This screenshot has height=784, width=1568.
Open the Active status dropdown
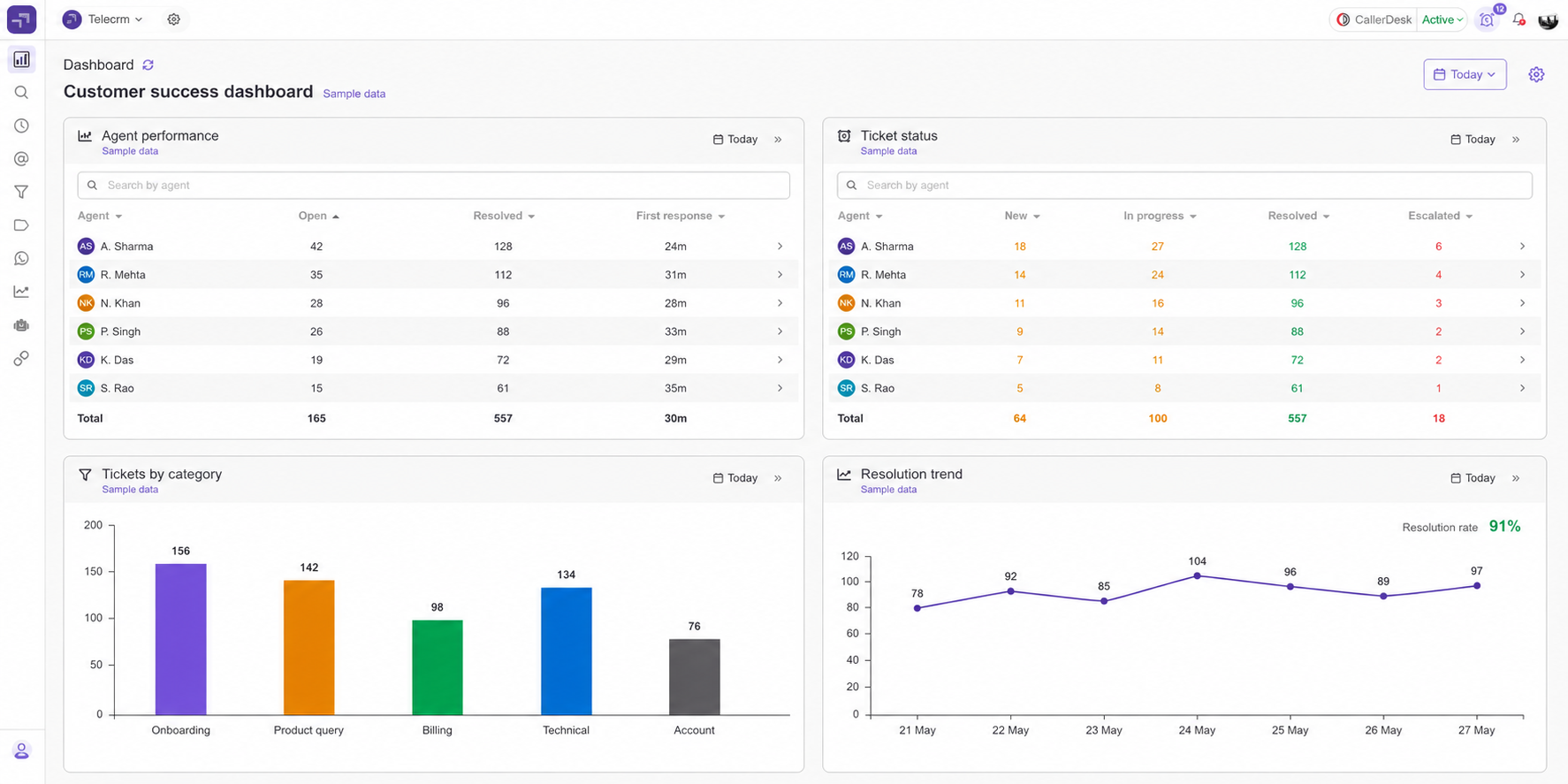click(1442, 19)
